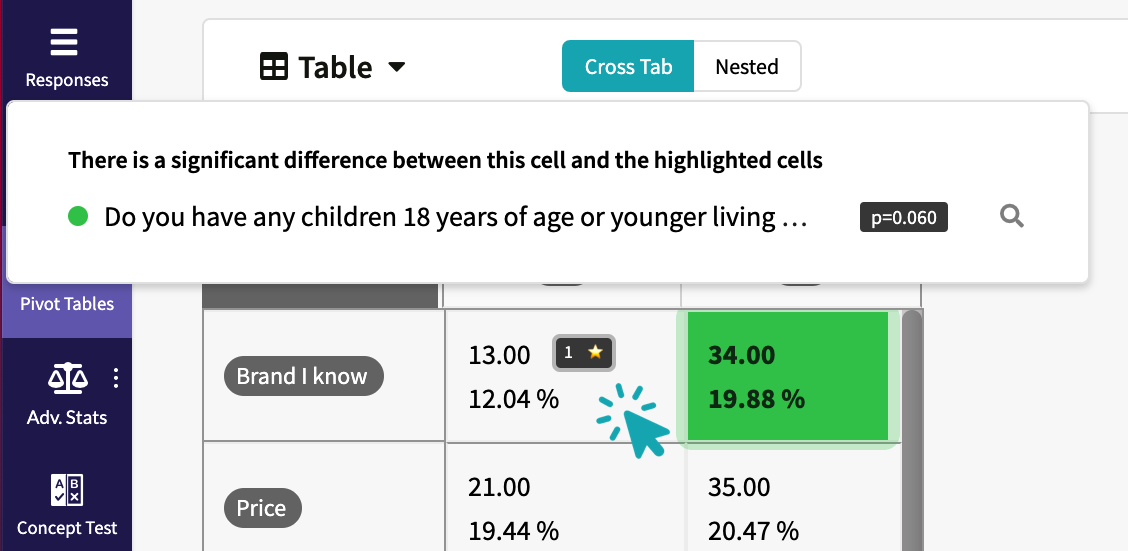Click the table vertical scrollbar
1128x551 pixels.
[912, 430]
